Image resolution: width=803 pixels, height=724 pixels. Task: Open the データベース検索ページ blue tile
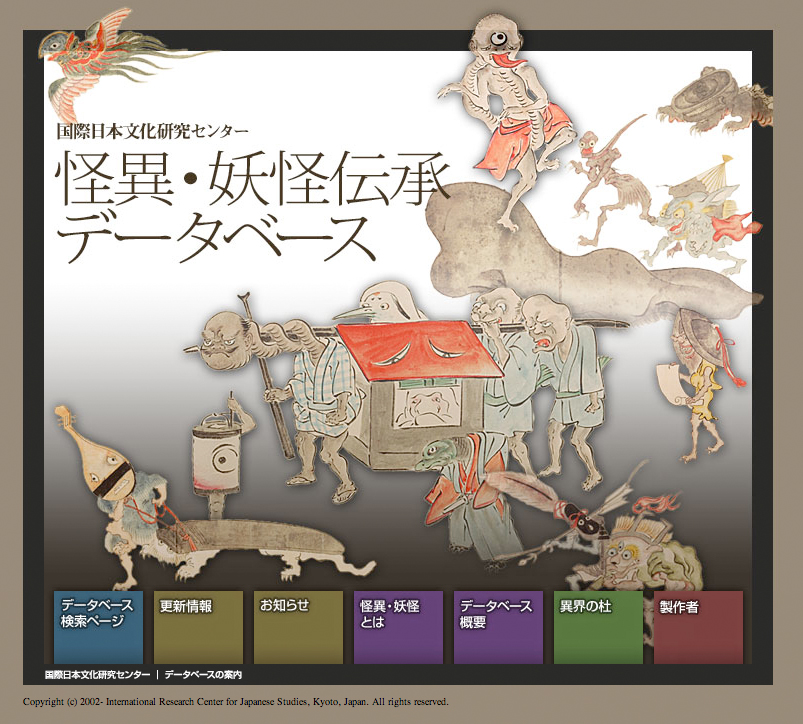click(x=98, y=626)
